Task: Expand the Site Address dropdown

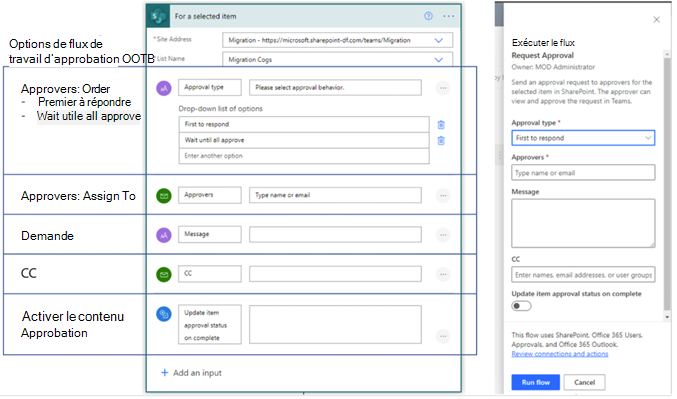Action: pos(439,41)
